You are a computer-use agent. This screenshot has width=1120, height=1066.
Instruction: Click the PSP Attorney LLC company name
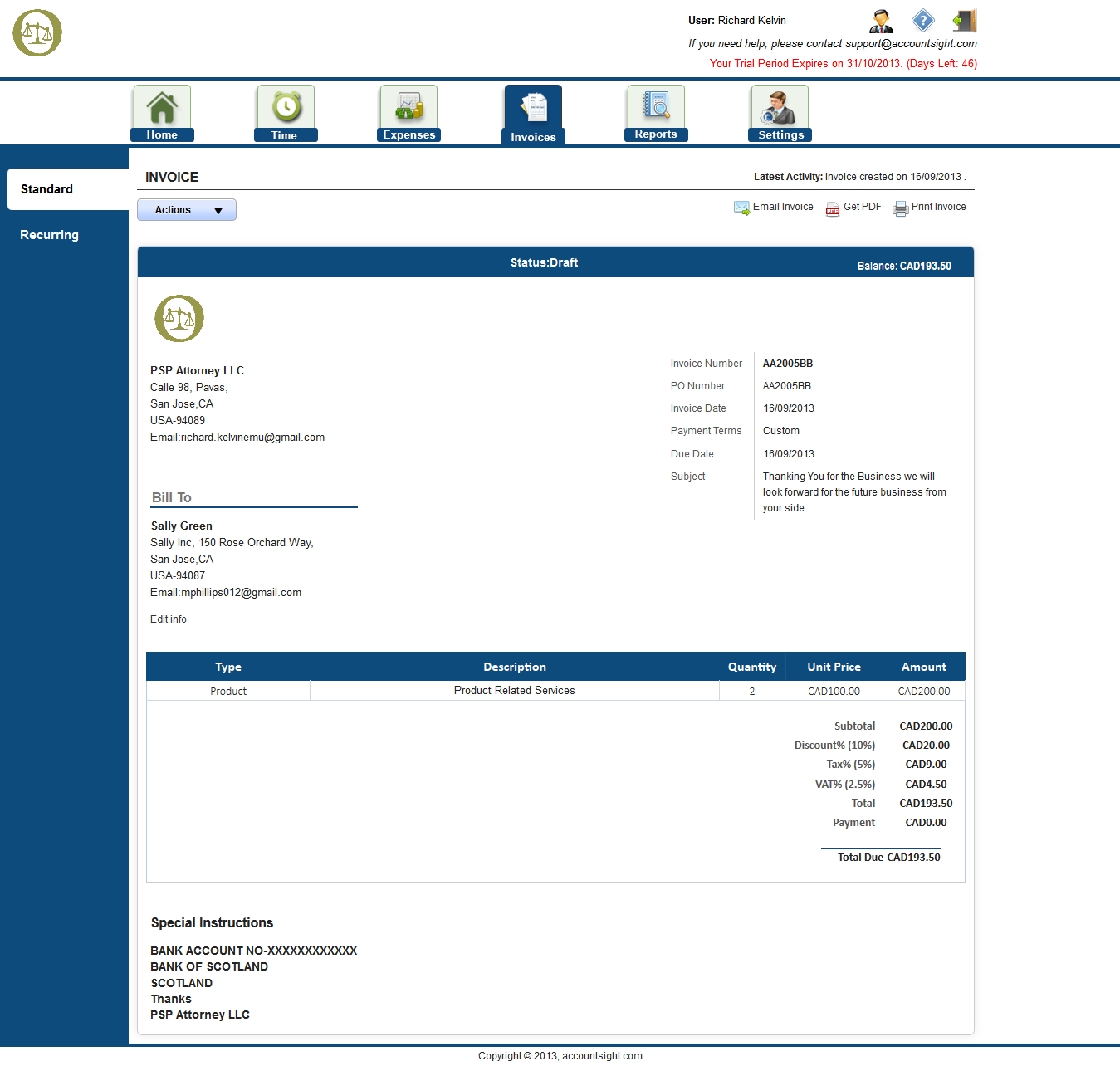198,370
